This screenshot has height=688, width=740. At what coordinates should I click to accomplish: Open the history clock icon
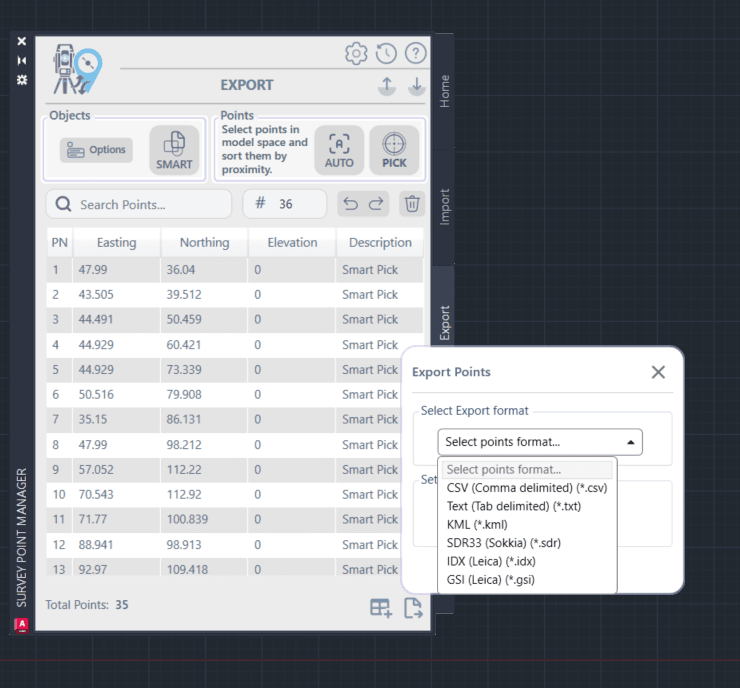[x=386, y=54]
